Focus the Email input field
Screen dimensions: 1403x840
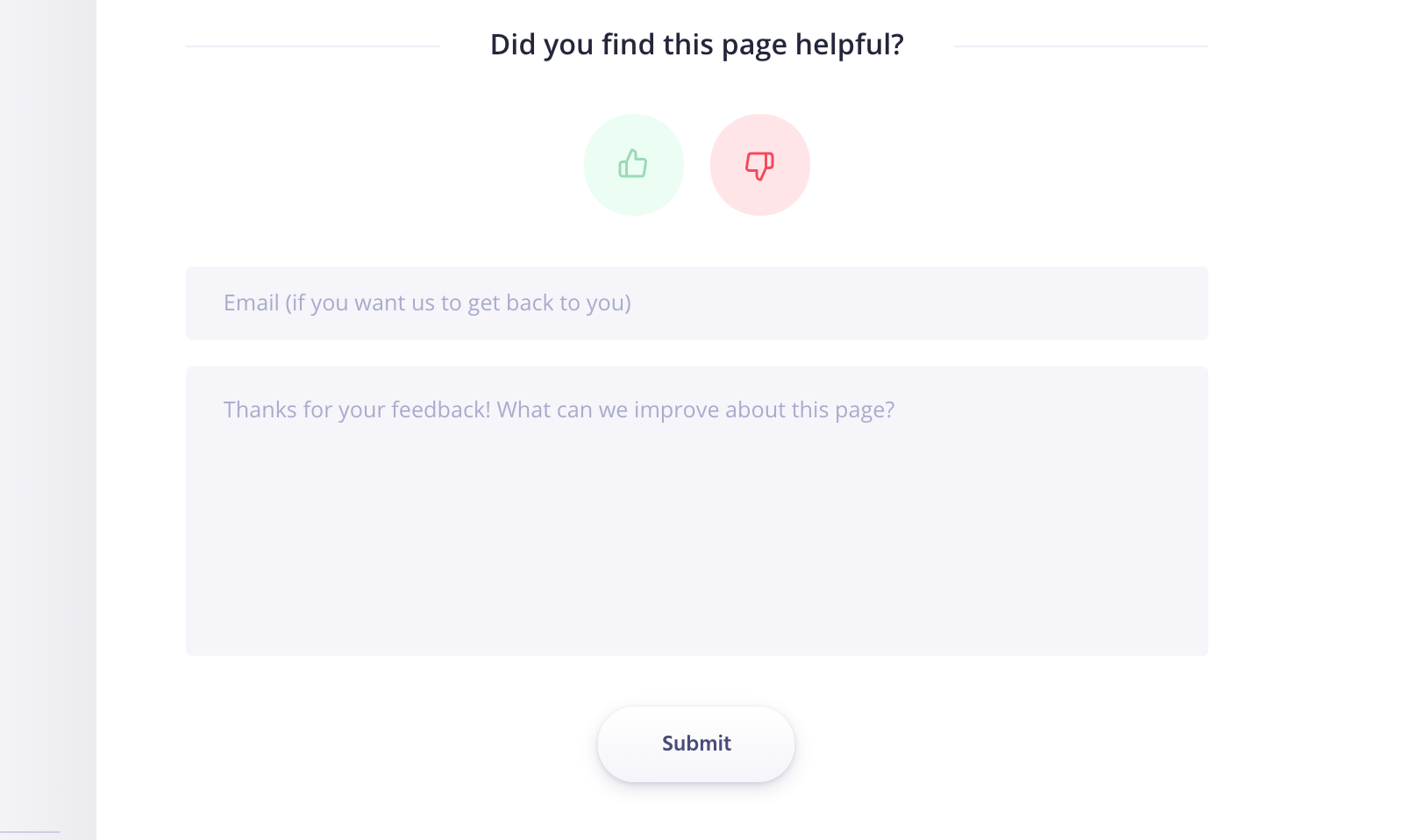[697, 303]
